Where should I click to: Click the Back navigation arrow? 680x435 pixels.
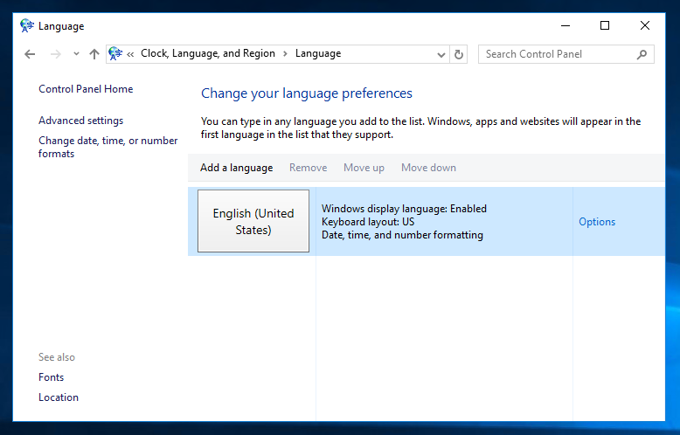pyautogui.click(x=29, y=54)
